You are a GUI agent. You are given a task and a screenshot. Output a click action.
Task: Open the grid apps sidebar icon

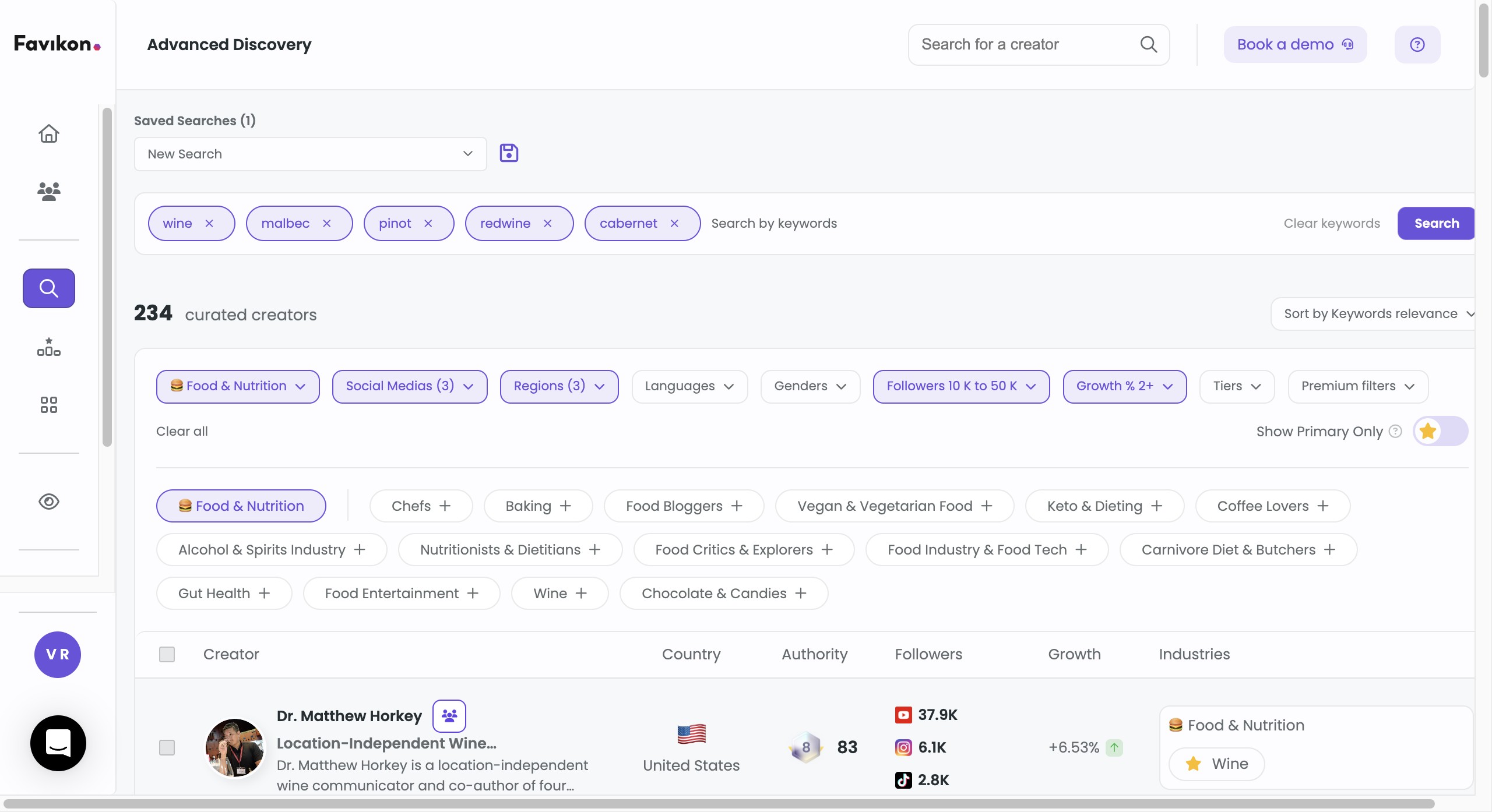48,405
